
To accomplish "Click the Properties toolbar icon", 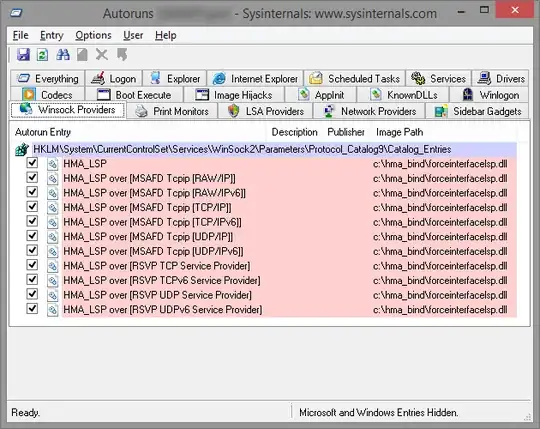I will pos(82,55).
